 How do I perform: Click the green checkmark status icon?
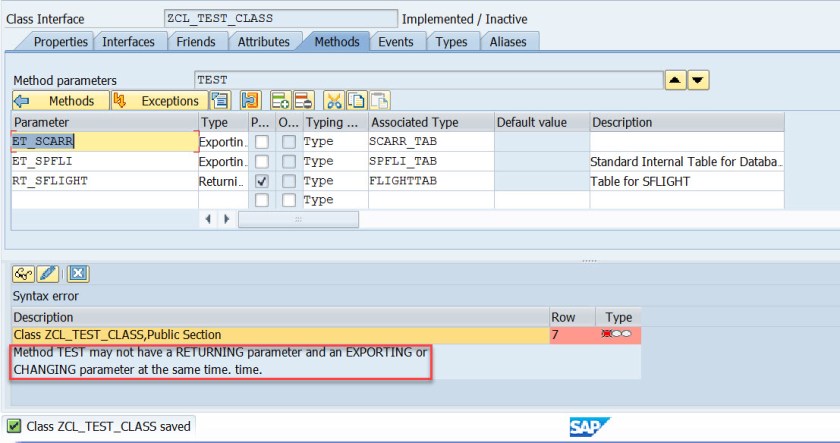click(14, 426)
